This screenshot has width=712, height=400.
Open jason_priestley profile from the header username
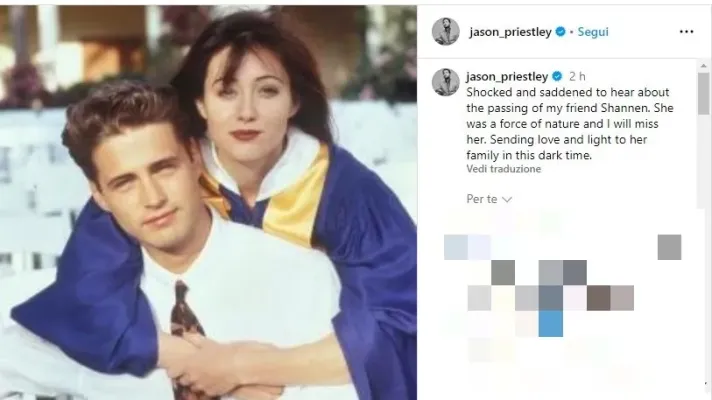pos(510,32)
